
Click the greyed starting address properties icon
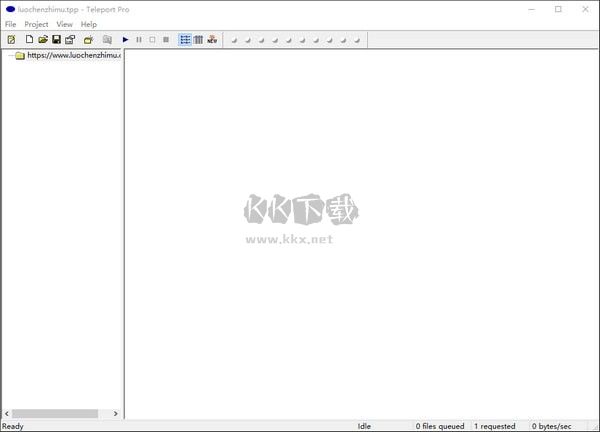click(107, 39)
